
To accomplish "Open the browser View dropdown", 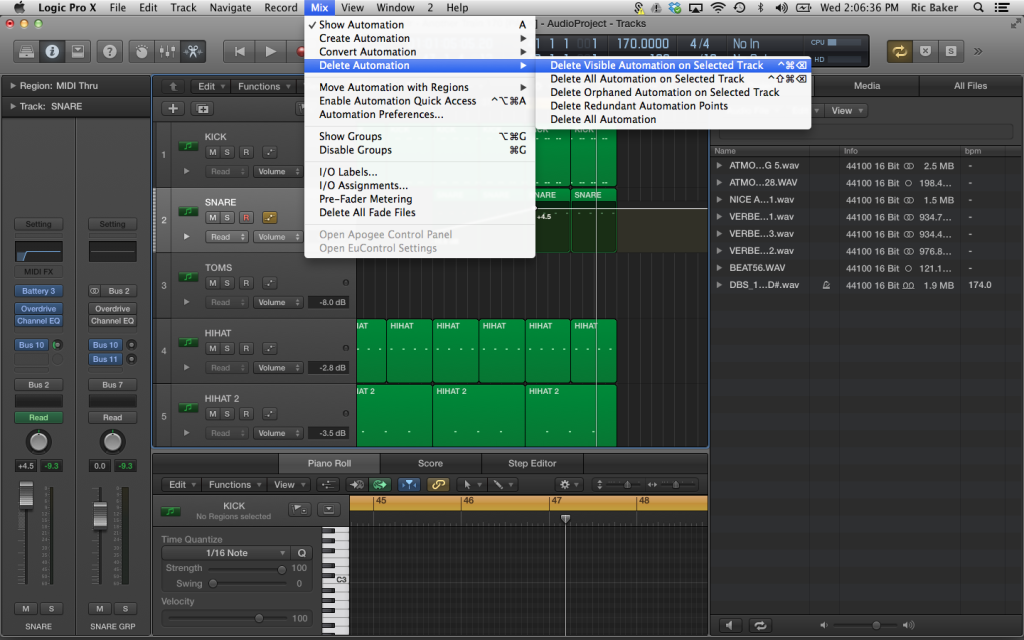I will click(x=847, y=110).
